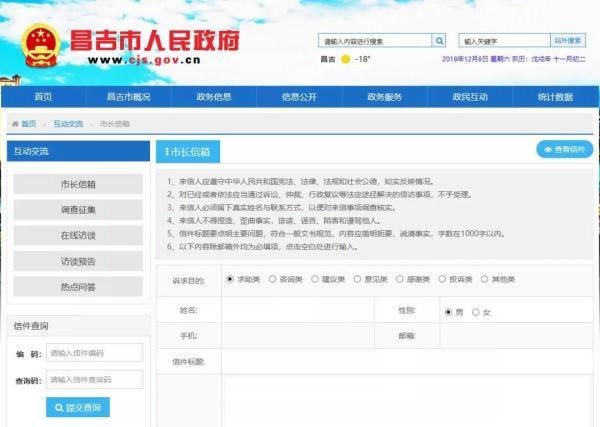Click the 诉求目的 field label
Image resolution: width=600 pixels, height=427 pixels.
click(x=188, y=281)
